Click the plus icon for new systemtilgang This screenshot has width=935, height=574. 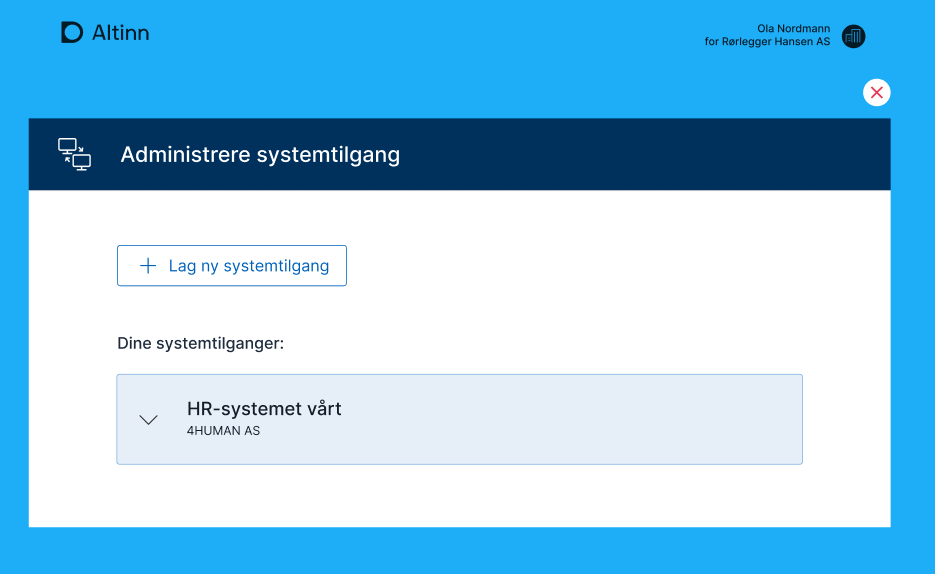tap(148, 266)
